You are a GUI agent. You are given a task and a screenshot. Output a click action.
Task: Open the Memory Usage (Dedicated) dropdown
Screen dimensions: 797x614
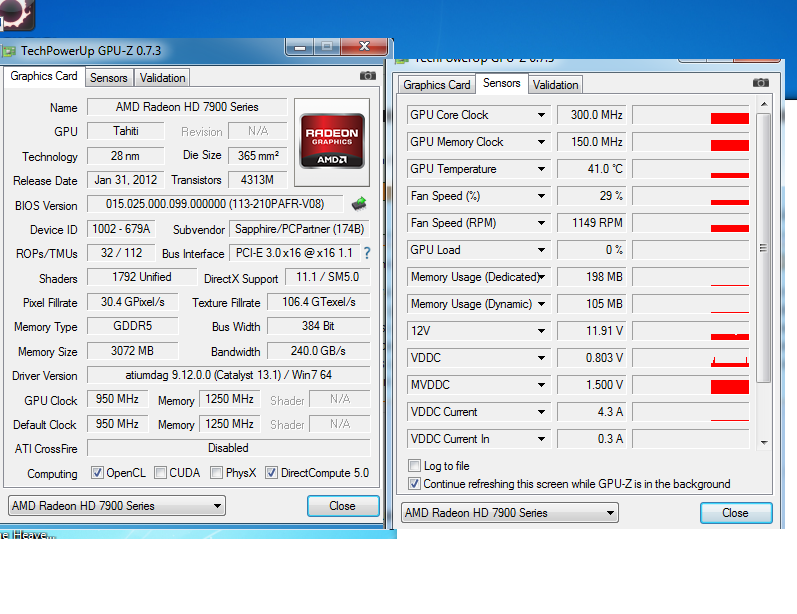pos(542,277)
